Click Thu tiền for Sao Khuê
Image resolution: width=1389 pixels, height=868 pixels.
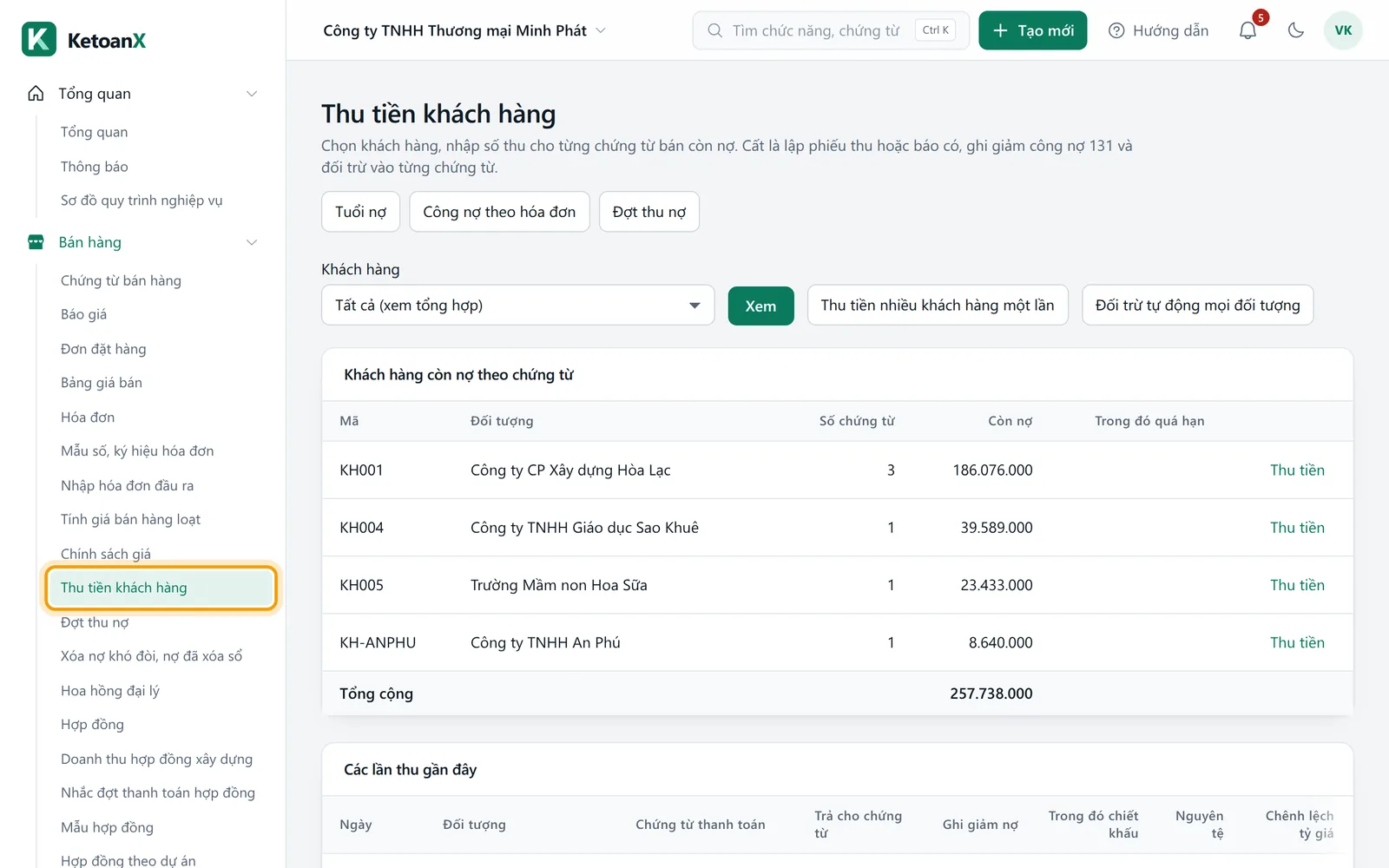point(1297,528)
